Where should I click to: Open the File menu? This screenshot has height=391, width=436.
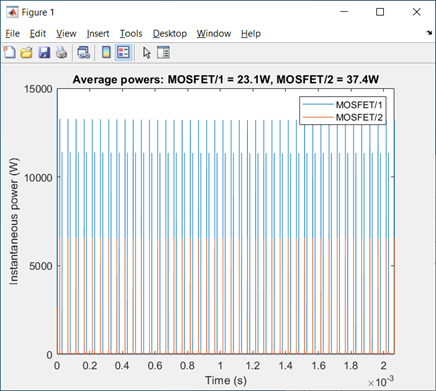click(x=13, y=33)
